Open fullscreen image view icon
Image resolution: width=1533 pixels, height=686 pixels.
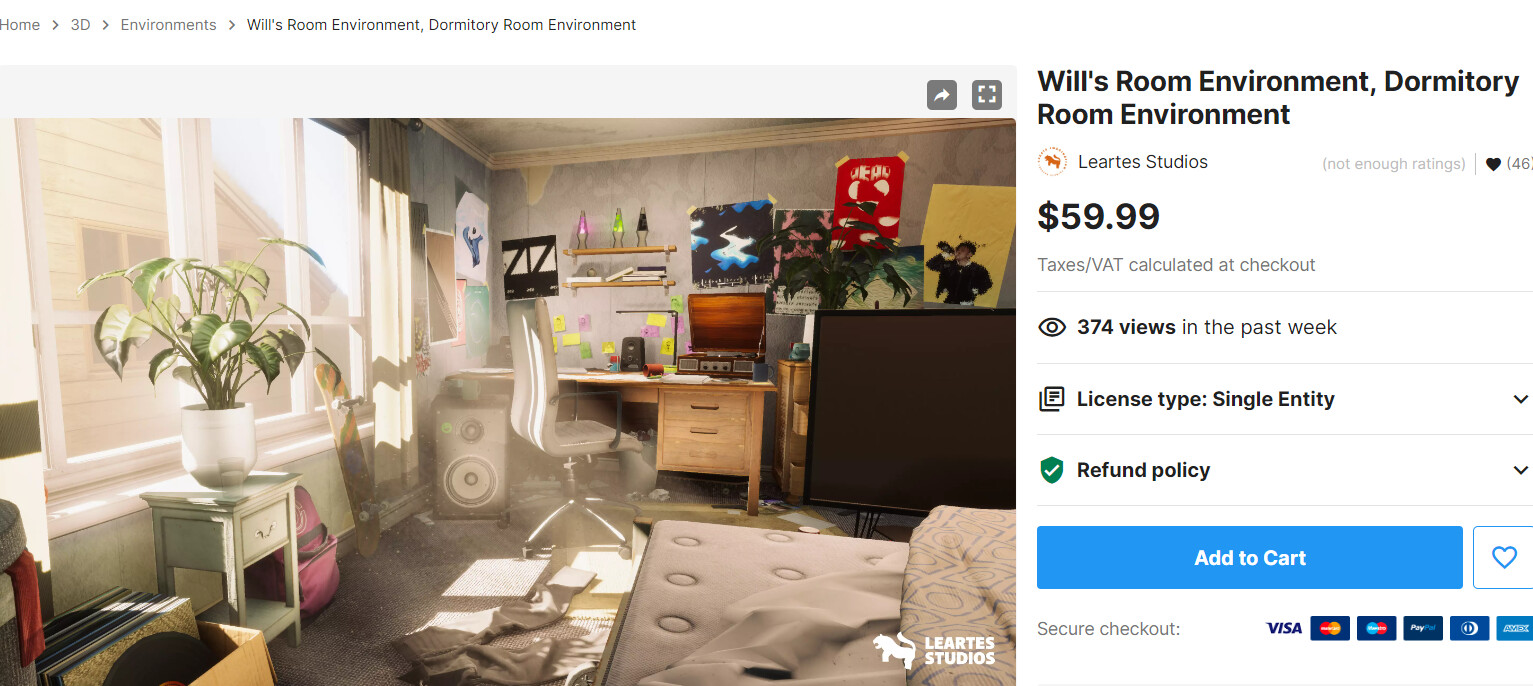tap(987, 95)
